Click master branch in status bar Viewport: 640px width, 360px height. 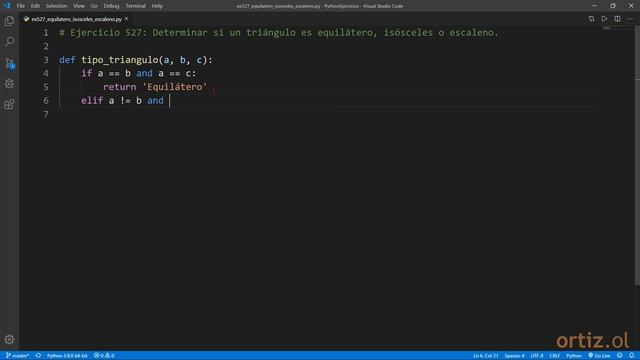pos(17,356)
